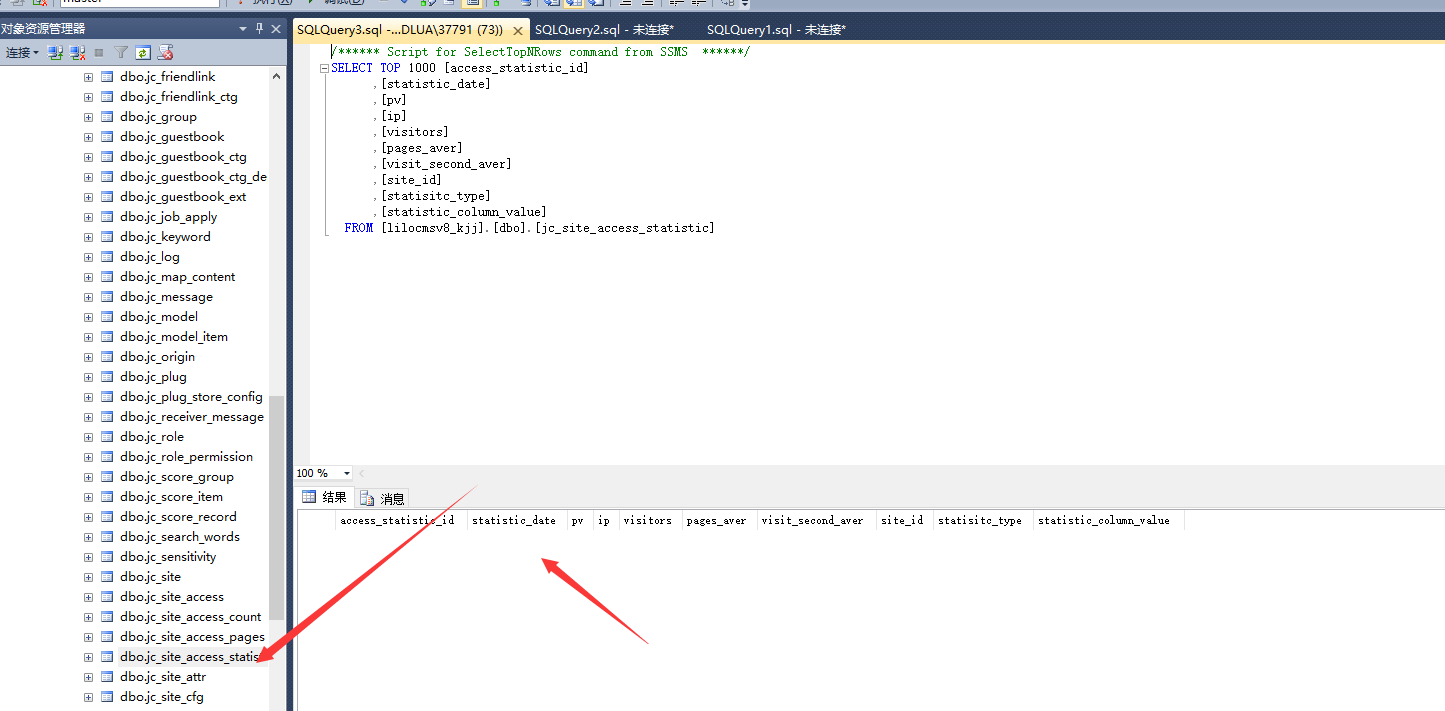The image size is (1445, 711).
Task: Click the statisitc_type column header
Action: pyautogui.click(x=983, y=520)
